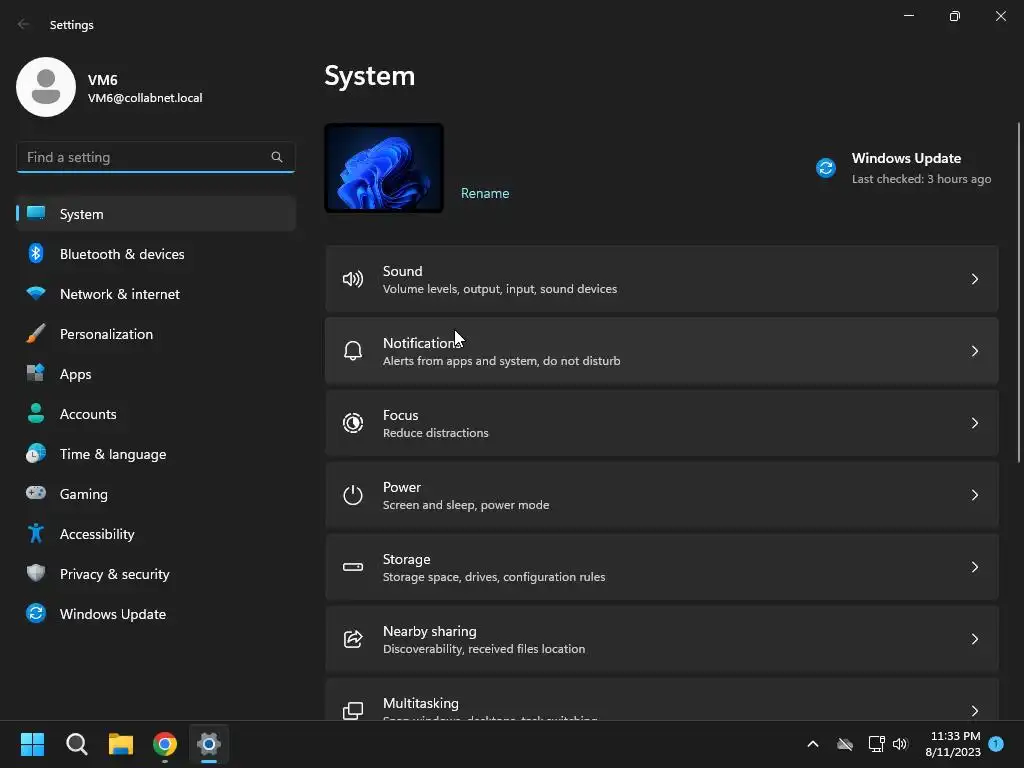Select Bluetooth & devices category

(155, 253)
